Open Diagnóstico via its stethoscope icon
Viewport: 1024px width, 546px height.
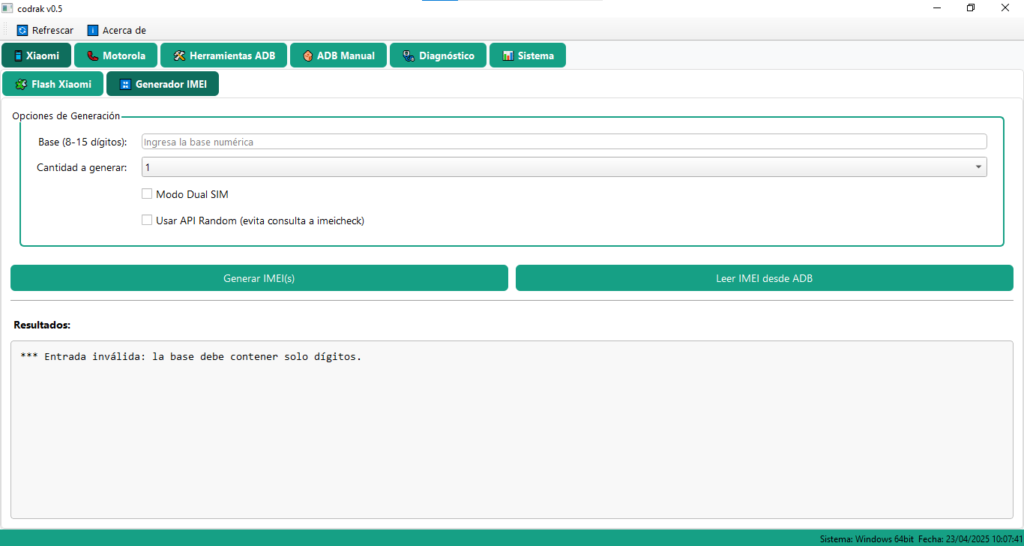(408, 56)
